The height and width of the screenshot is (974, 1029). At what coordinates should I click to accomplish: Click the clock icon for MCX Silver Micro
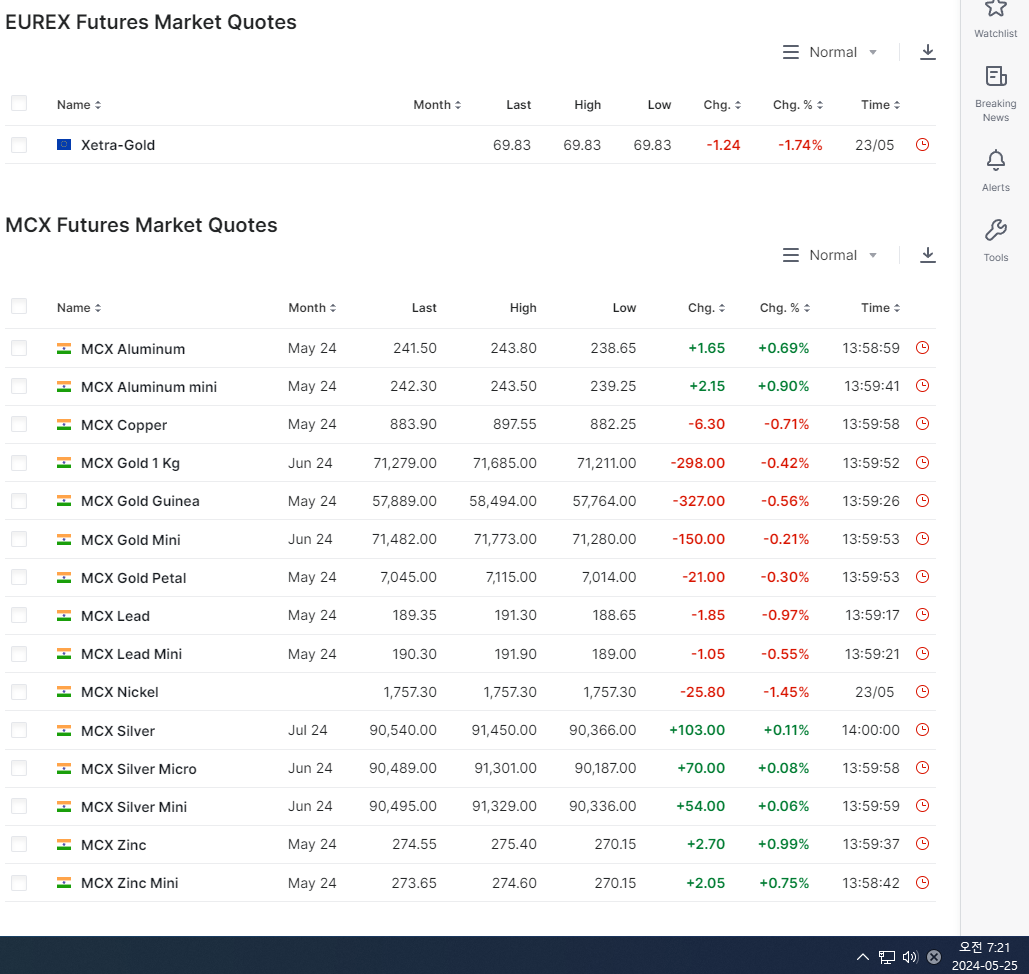922,768
